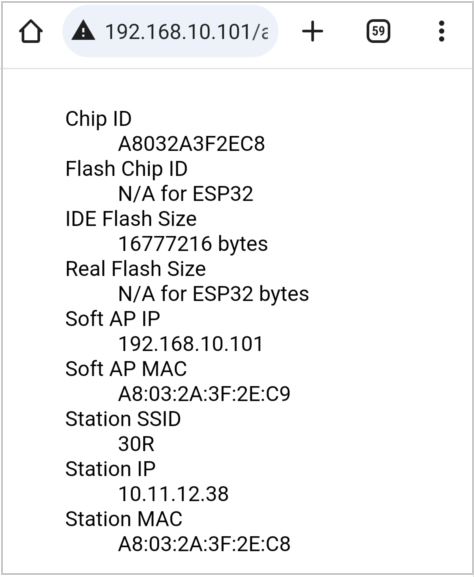
Task: Open the three-dot browser menu
Action: click(442, 31)
